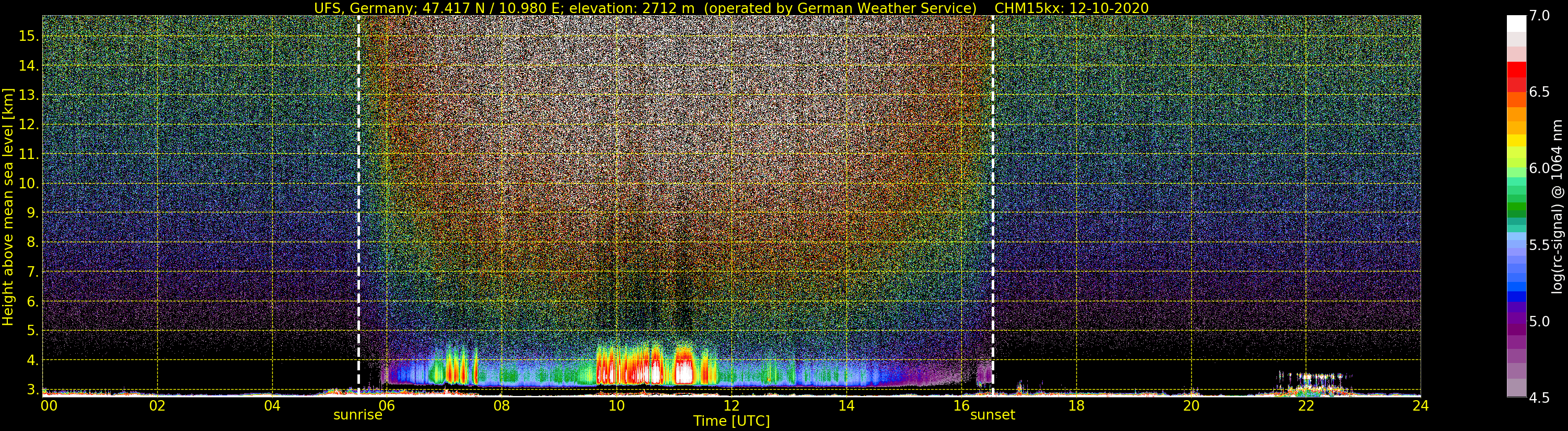Click the 'sunrise' label below the axis

[358, 415]
